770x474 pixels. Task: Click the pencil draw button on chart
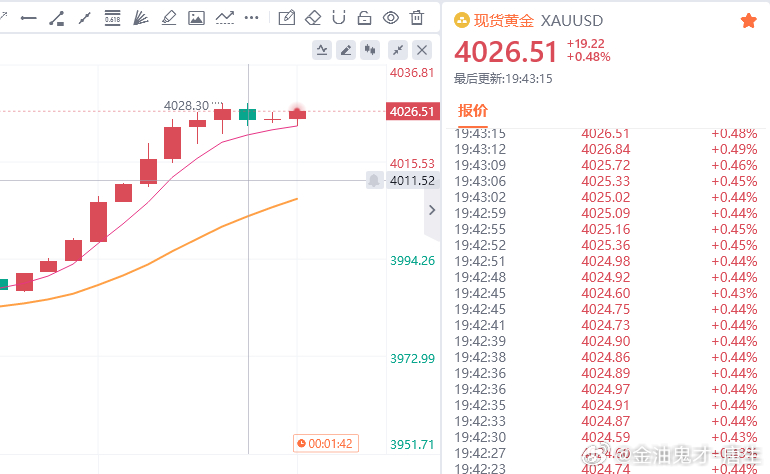tap(346, 50)
